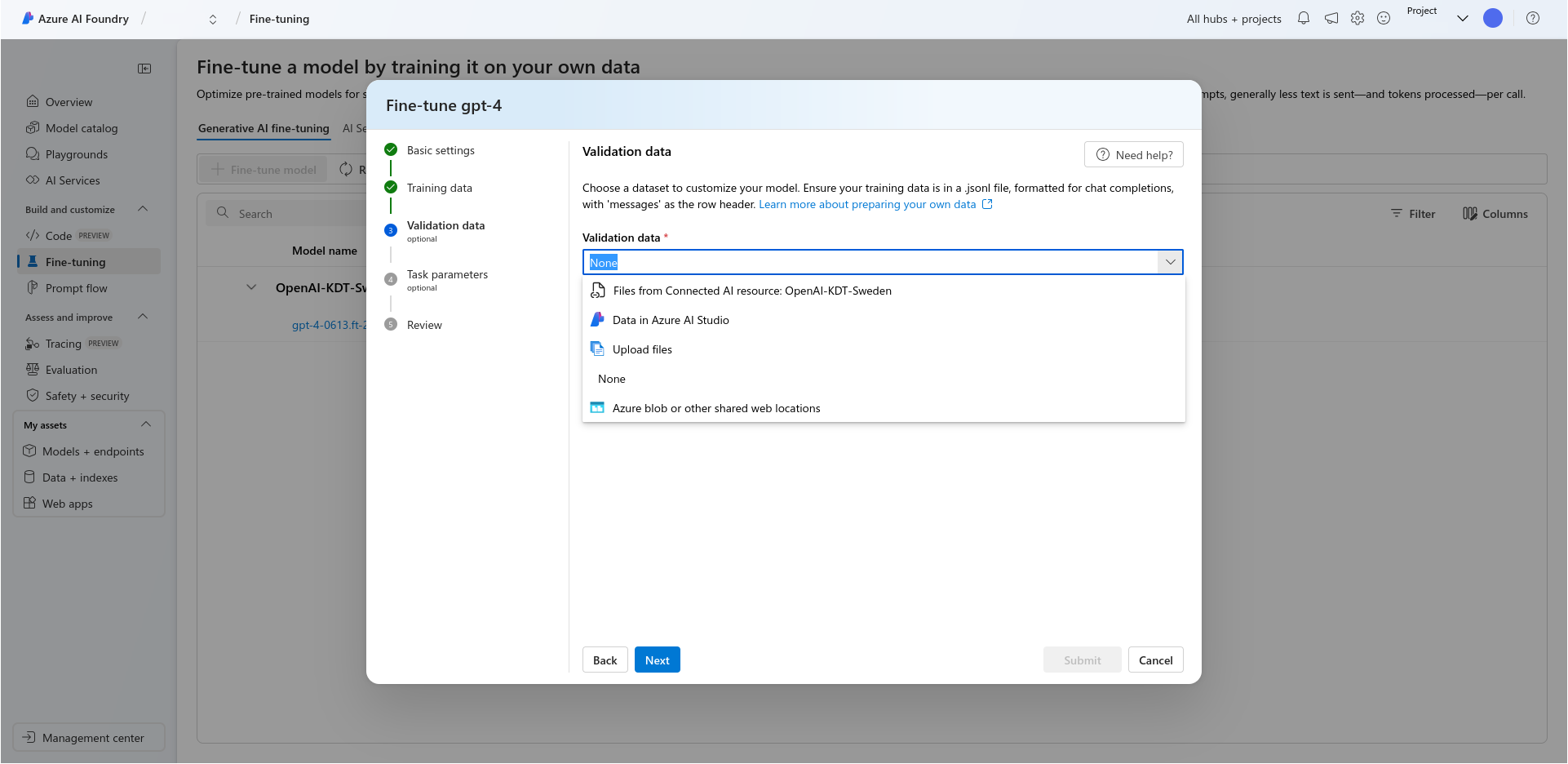
Task: Collapse the My assets section
Action: click(146, 424)
